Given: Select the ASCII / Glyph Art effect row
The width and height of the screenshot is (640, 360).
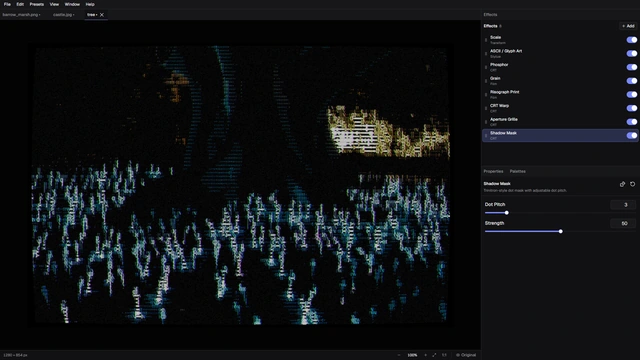Looking at the screenshot, I should [x=560, y=53].
